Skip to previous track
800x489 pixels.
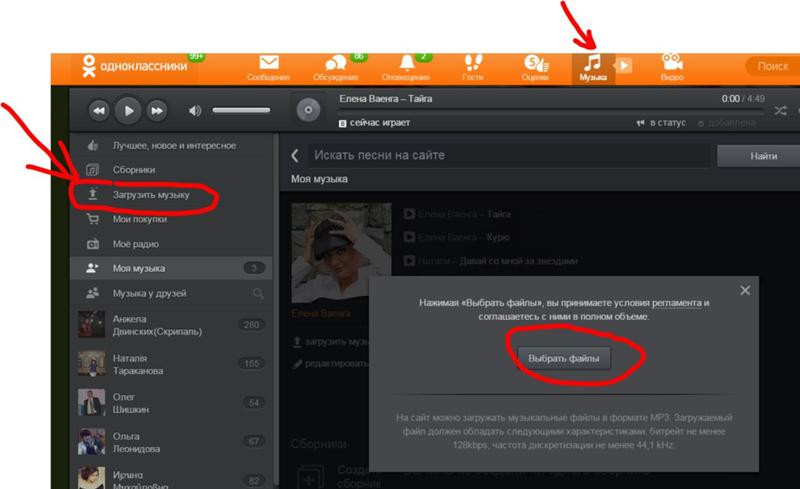click(99, 110)
